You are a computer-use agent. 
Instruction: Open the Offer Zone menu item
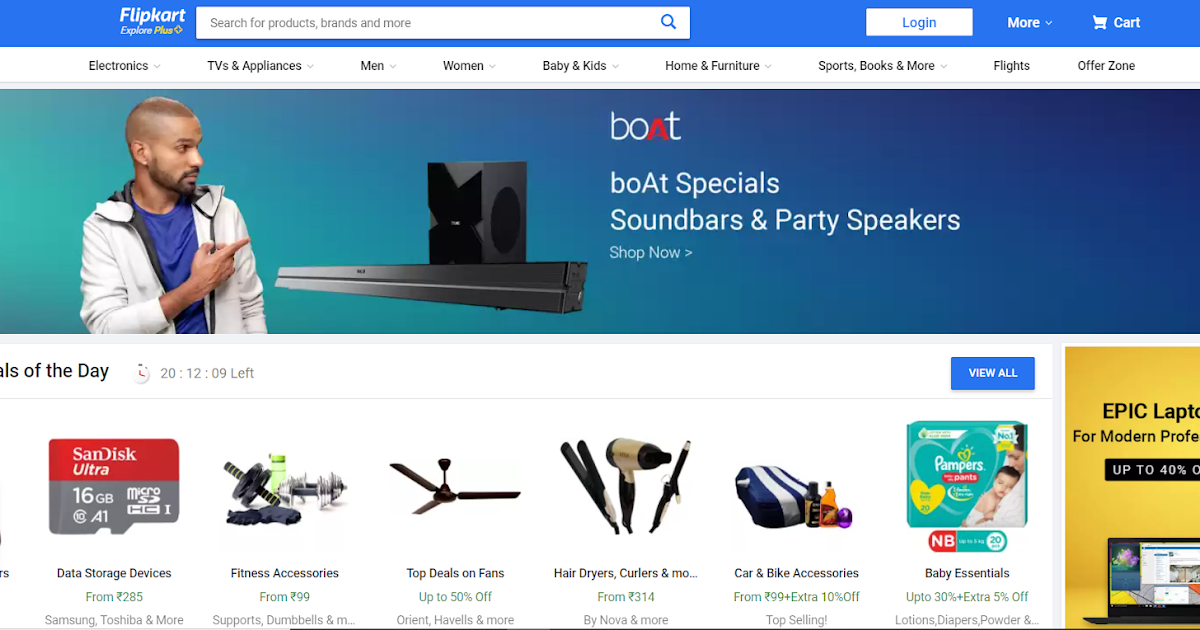[1106, 65]
